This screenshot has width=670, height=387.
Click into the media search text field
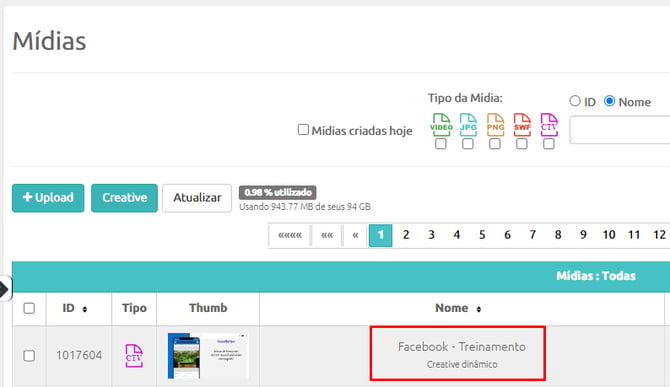(620, 130)
